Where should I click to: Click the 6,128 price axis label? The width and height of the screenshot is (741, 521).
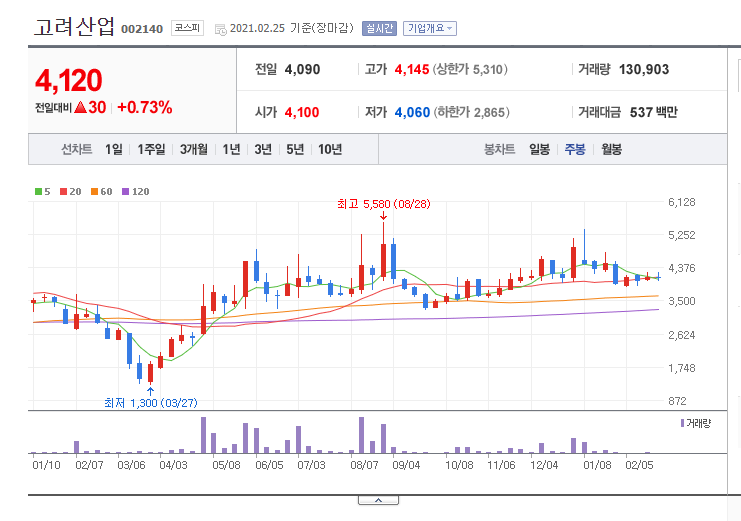(682, 202)
